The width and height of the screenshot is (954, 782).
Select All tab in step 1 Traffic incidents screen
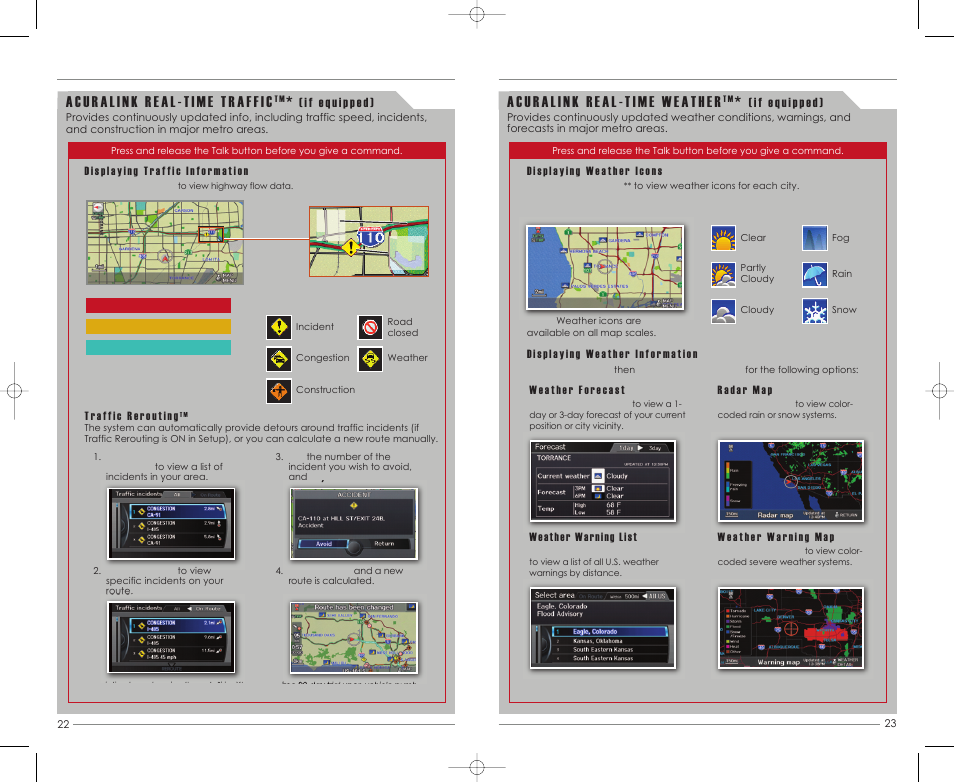click(x=177, y=495)
